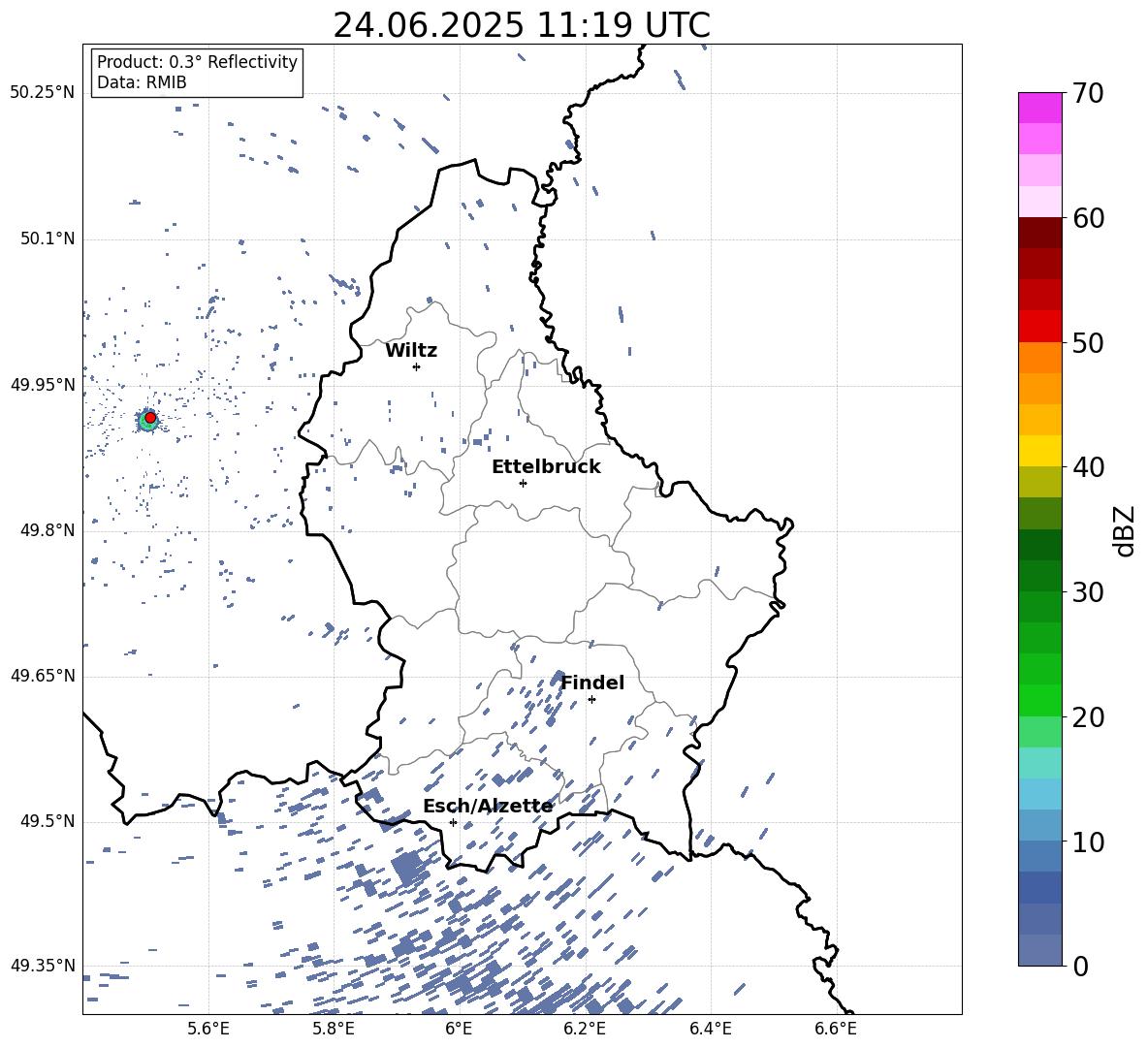Click the 49.35°N latitude label
The height and width of the screenshot is (1048, 1148).
pyautogui.click(x=43, y=966)
